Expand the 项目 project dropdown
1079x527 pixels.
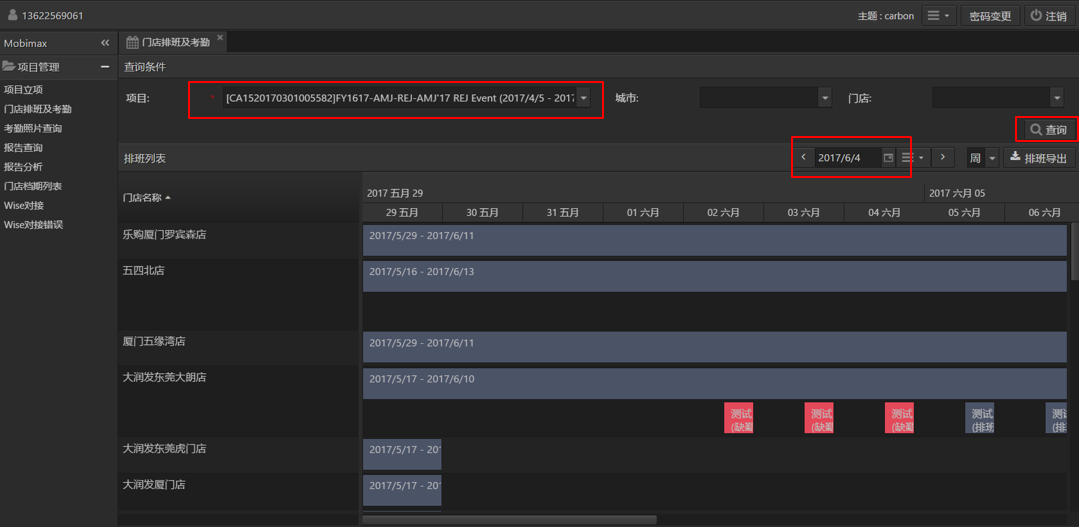pyautogui.click(x=583, y=98)
